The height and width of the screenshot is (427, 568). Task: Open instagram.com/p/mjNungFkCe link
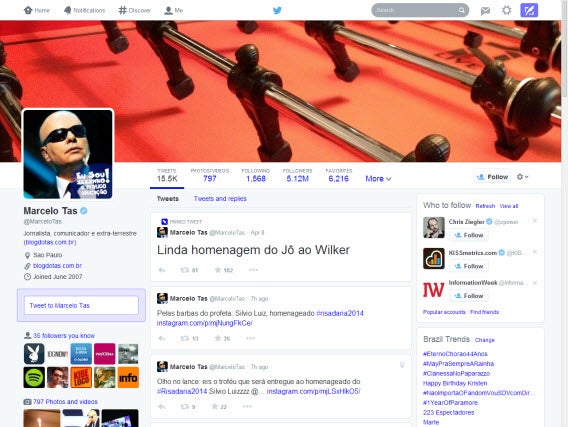tap(205, 323)
